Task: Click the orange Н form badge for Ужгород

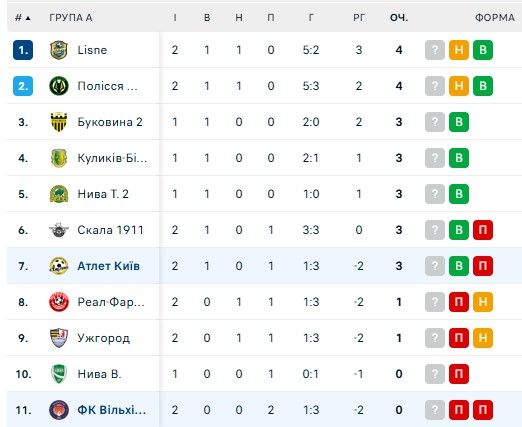Action: (x=483, y=338)
